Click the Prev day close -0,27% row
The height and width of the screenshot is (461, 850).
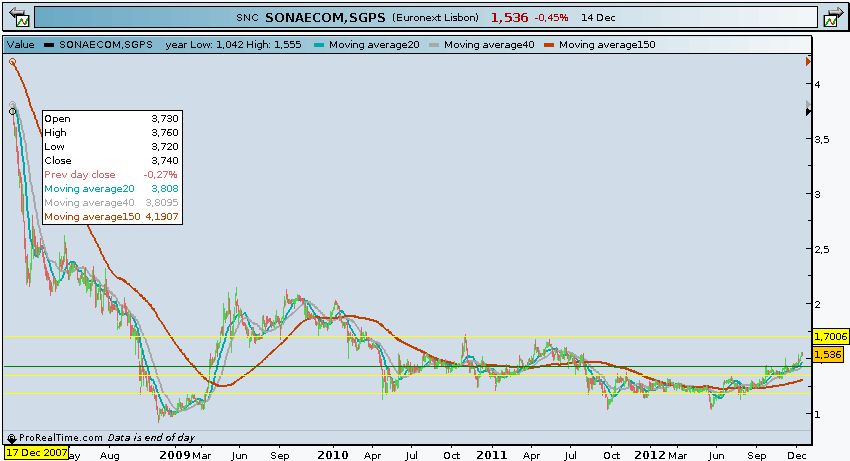(112, 175)
